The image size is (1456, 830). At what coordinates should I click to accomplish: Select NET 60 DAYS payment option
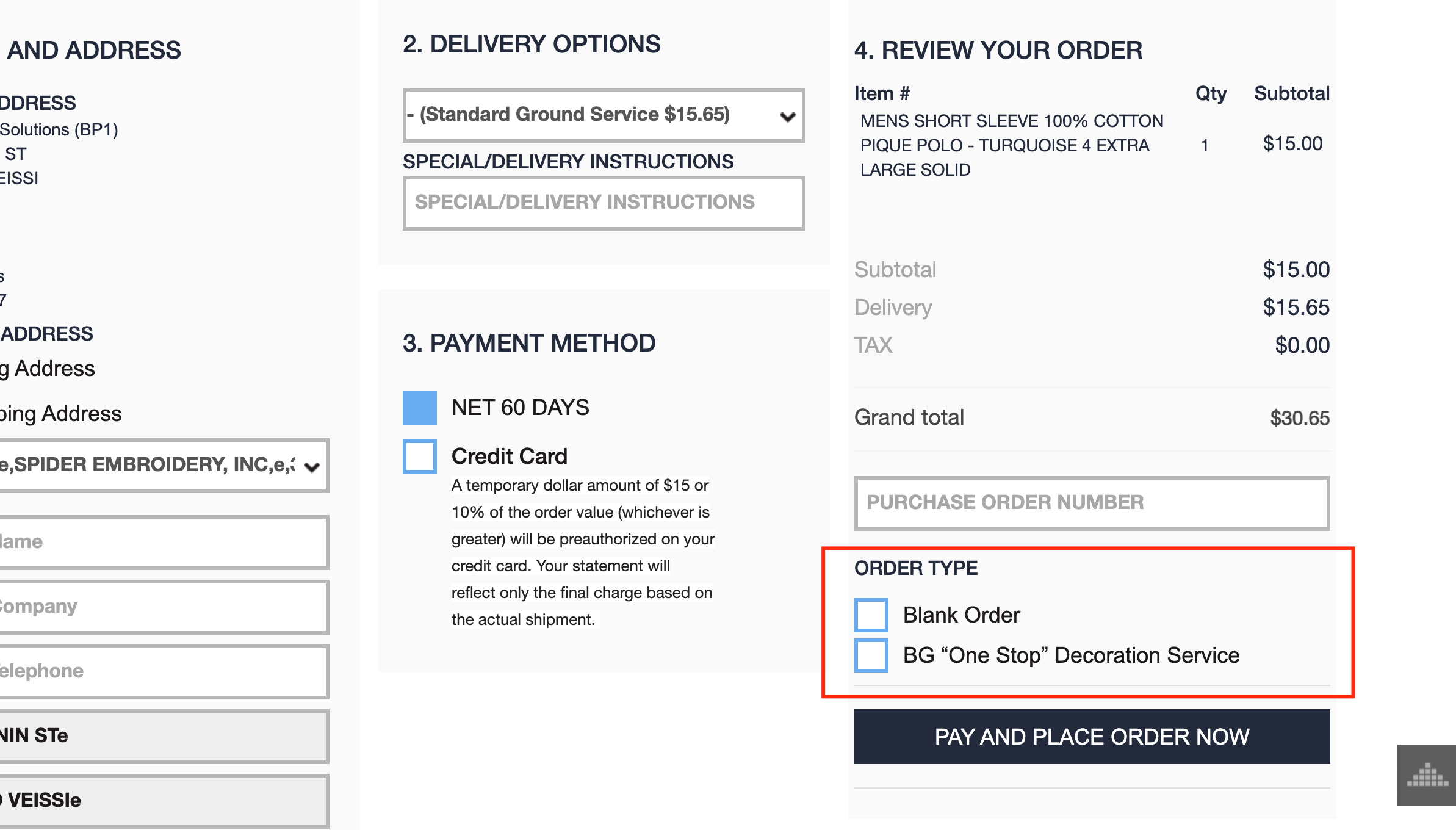(420, 408)
